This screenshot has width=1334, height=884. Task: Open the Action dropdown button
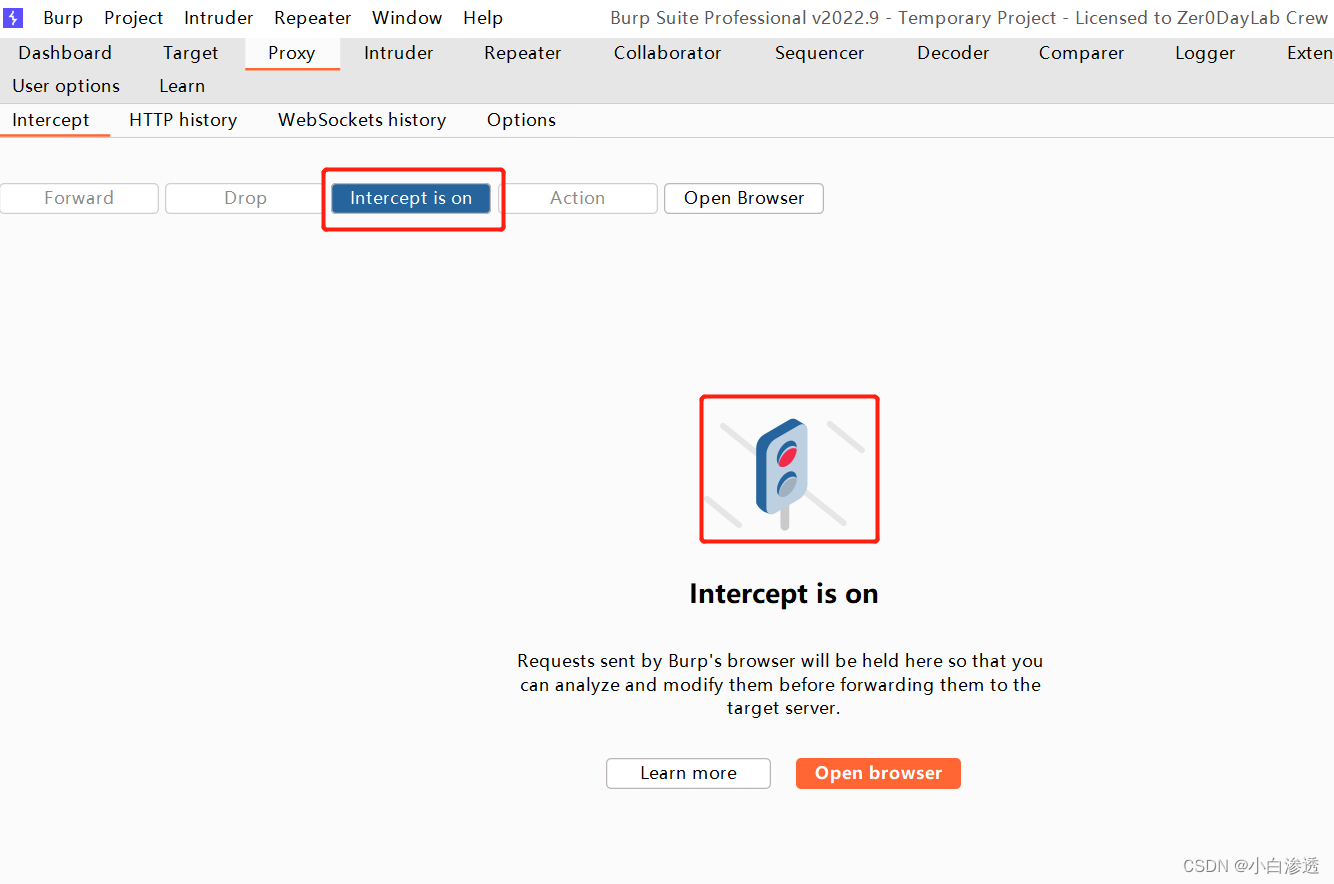[x=578, y=198]
